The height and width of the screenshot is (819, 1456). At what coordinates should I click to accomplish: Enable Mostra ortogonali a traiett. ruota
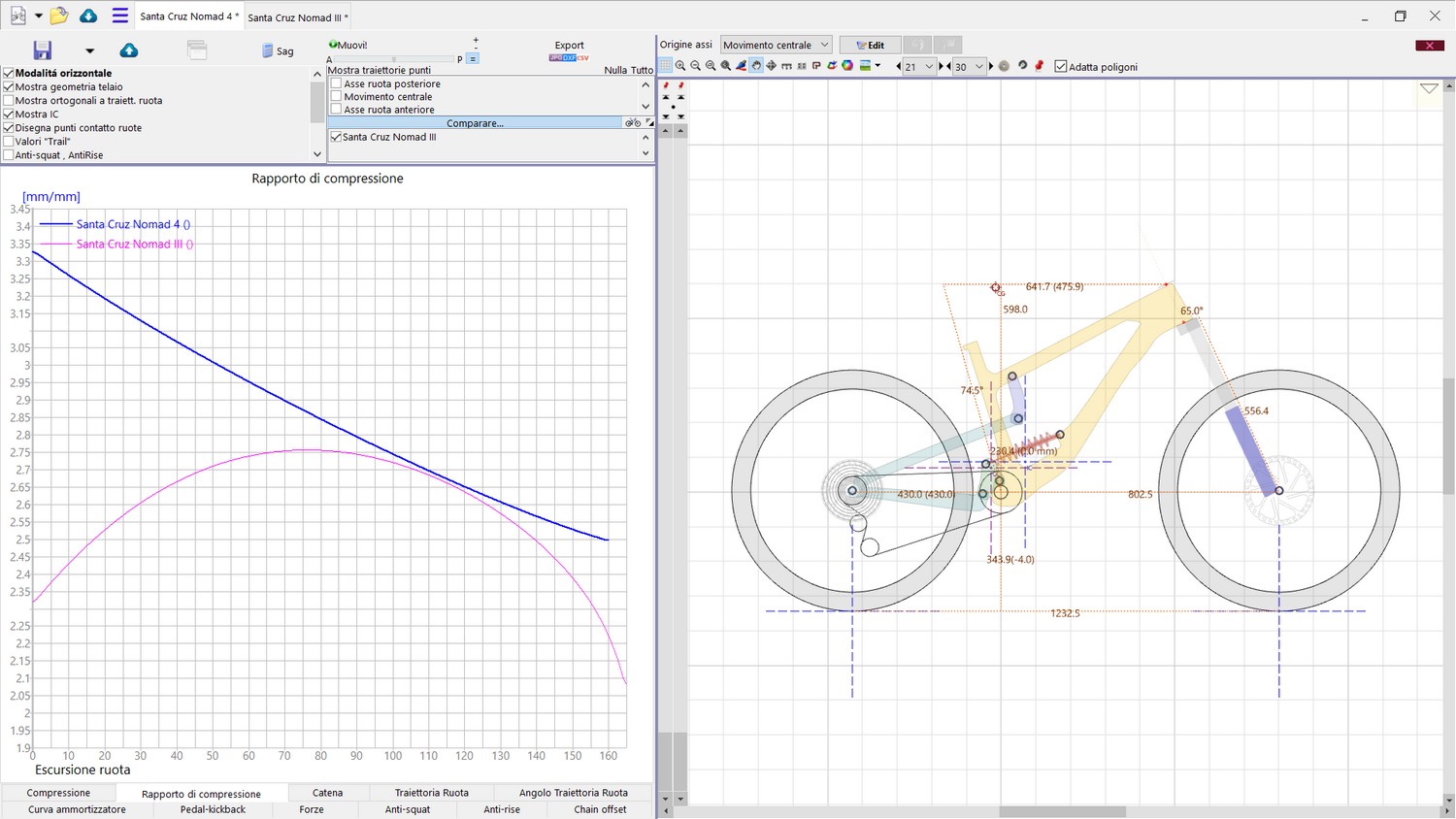[x=9, y=100]
